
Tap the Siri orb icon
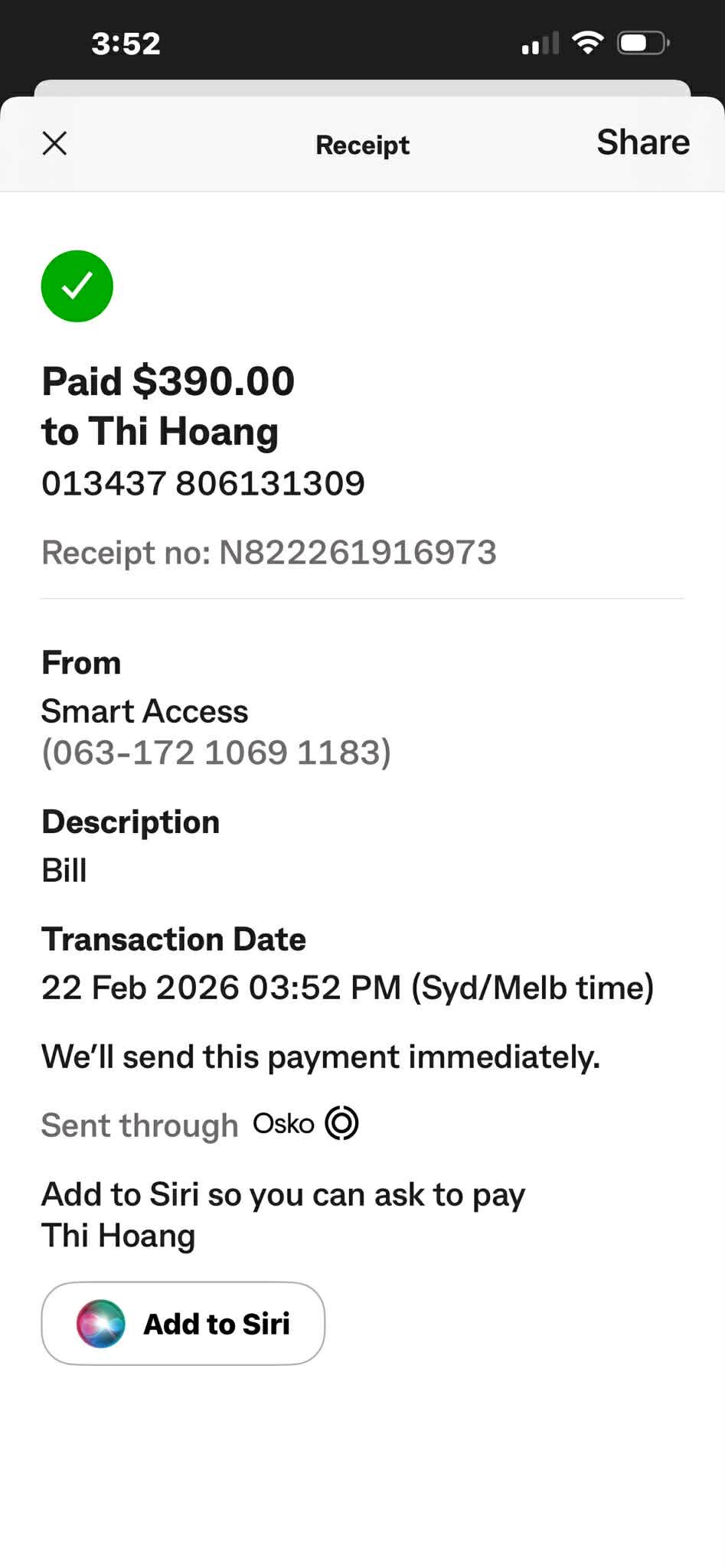[x=100, y=1323]
